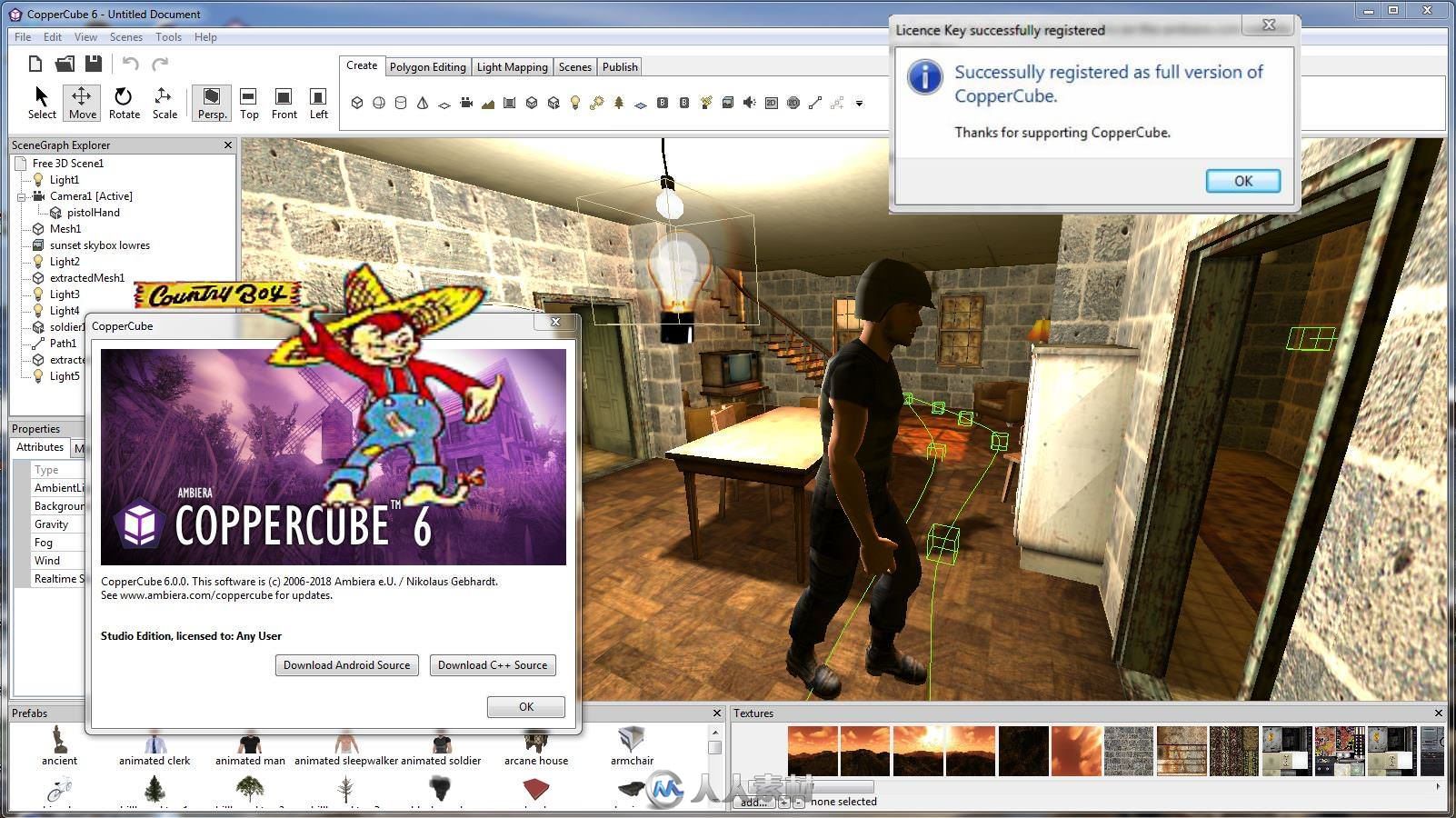Viewport: 1456px width, 818px height.
Task: Click the Save disk icon
Action: 94,64
